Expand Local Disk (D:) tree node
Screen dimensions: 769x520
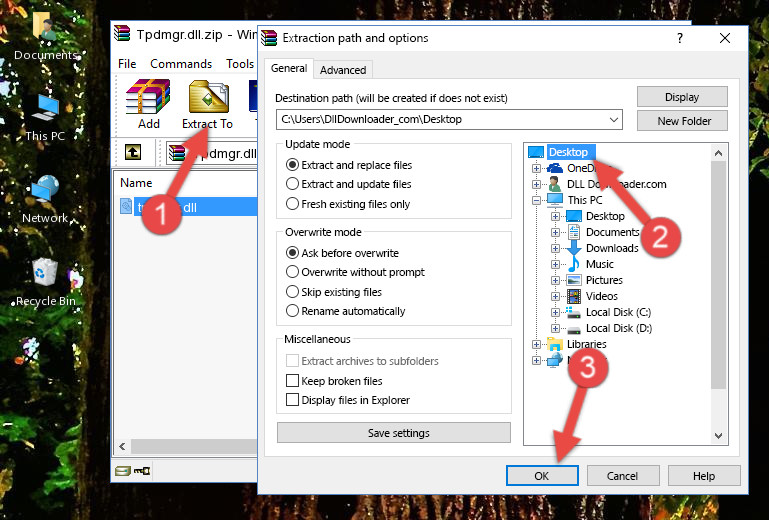tap(555, 329)
